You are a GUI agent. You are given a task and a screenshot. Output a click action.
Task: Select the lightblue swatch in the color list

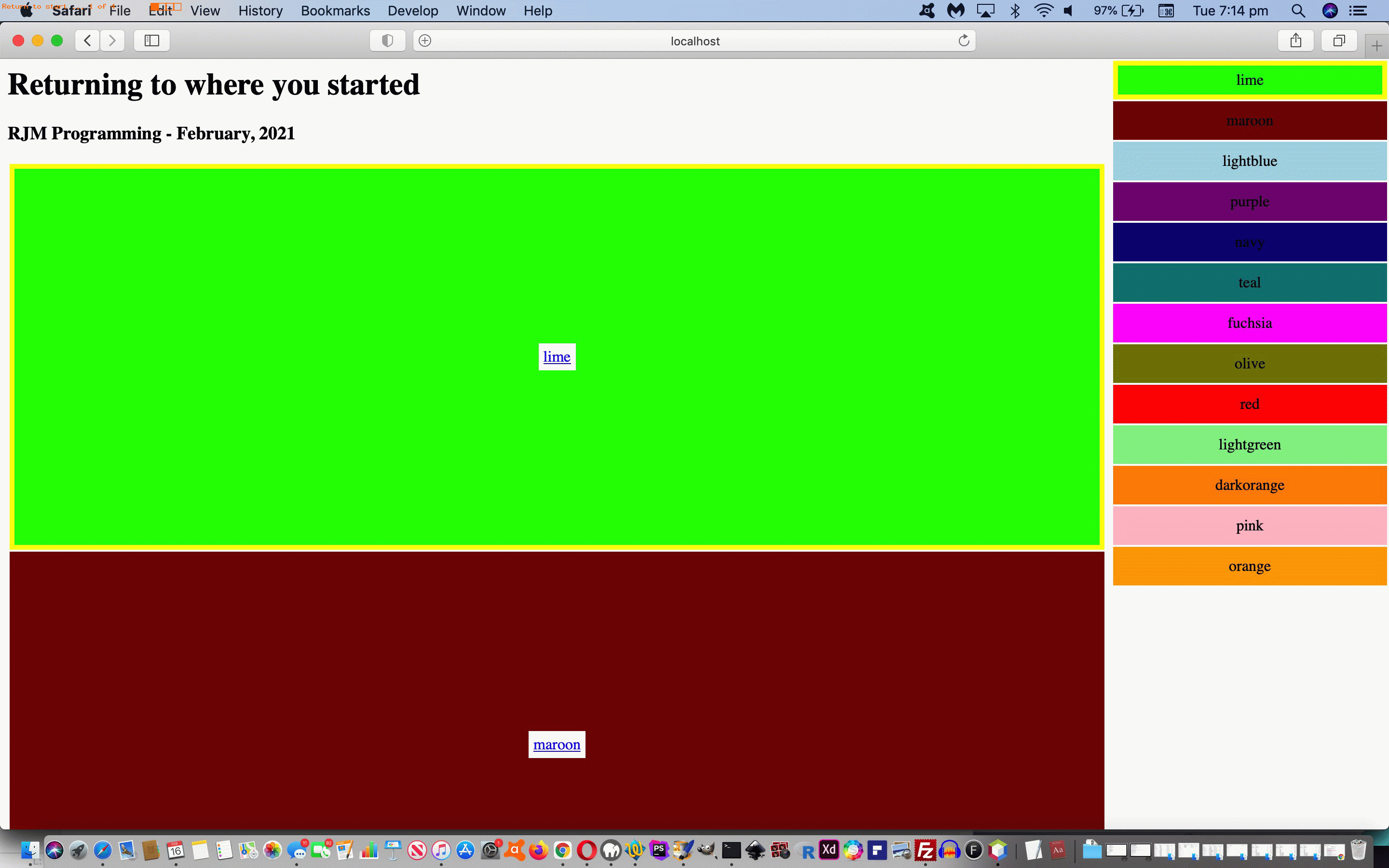click(1250, 162)
